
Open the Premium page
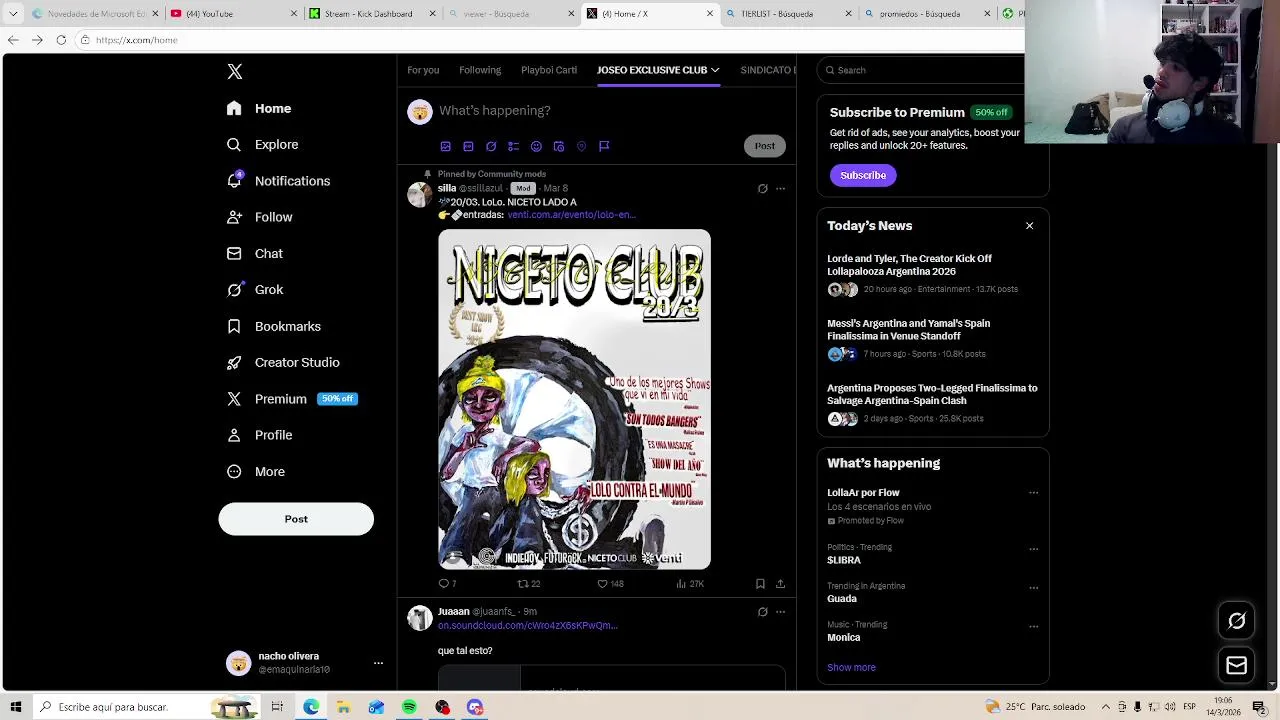click(x=291, y=399)
